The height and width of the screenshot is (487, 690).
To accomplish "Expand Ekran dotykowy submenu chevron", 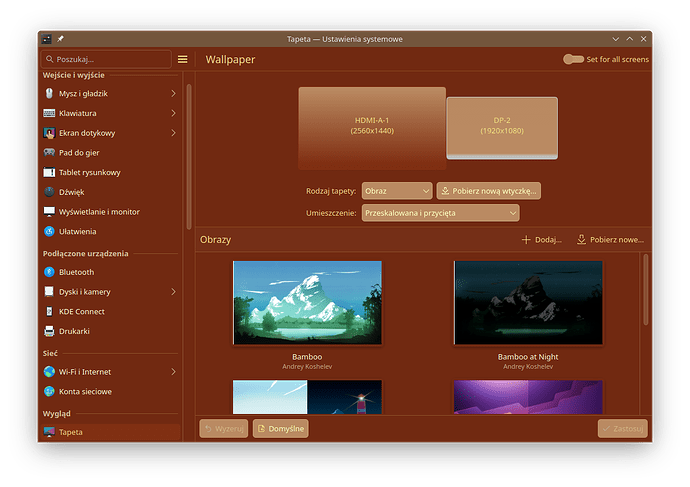I will 173,133.
